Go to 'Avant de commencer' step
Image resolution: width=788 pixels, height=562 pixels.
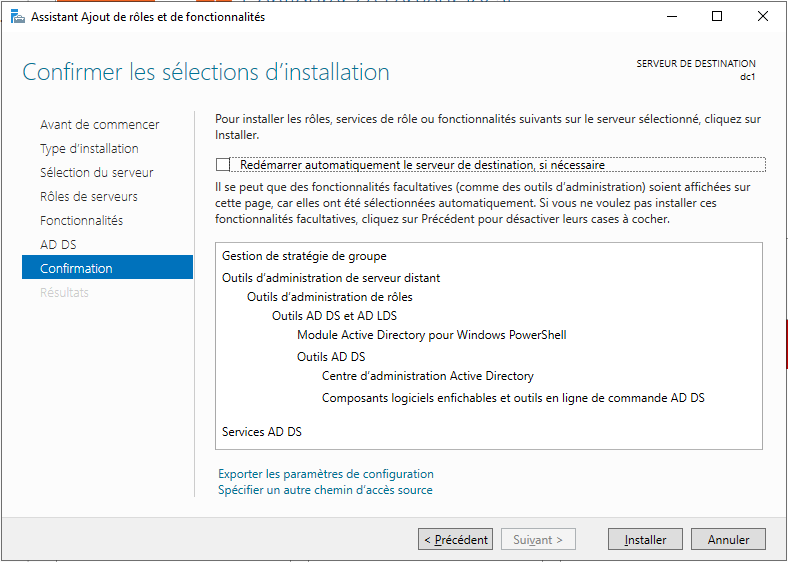coord(99,125)
